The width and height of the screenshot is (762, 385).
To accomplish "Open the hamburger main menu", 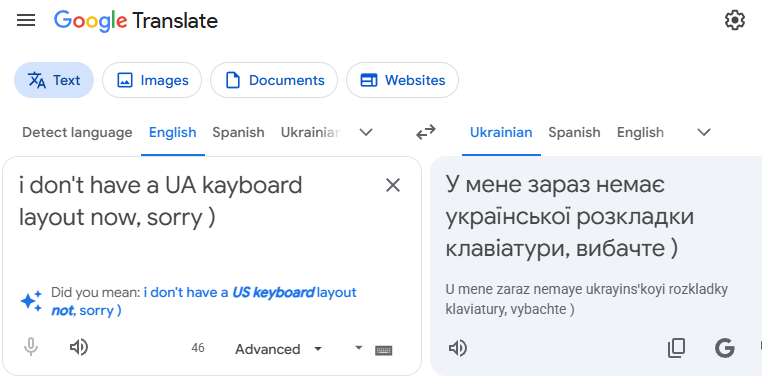I will 26,20.
